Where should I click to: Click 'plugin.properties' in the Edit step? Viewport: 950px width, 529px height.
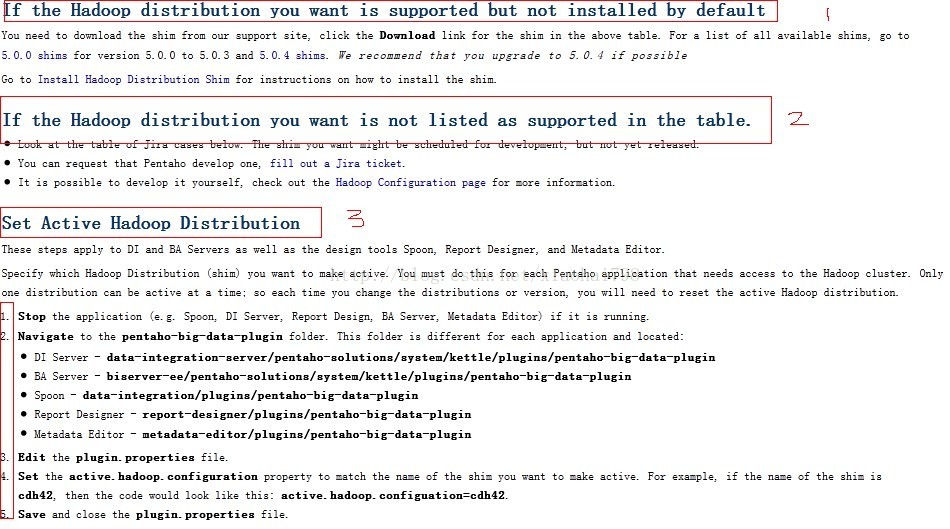(x=135, y=457)
